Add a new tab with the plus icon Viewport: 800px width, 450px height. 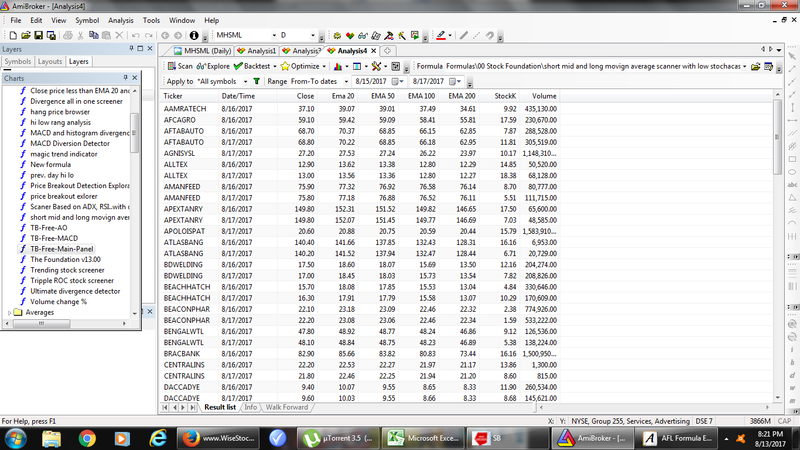387,51
